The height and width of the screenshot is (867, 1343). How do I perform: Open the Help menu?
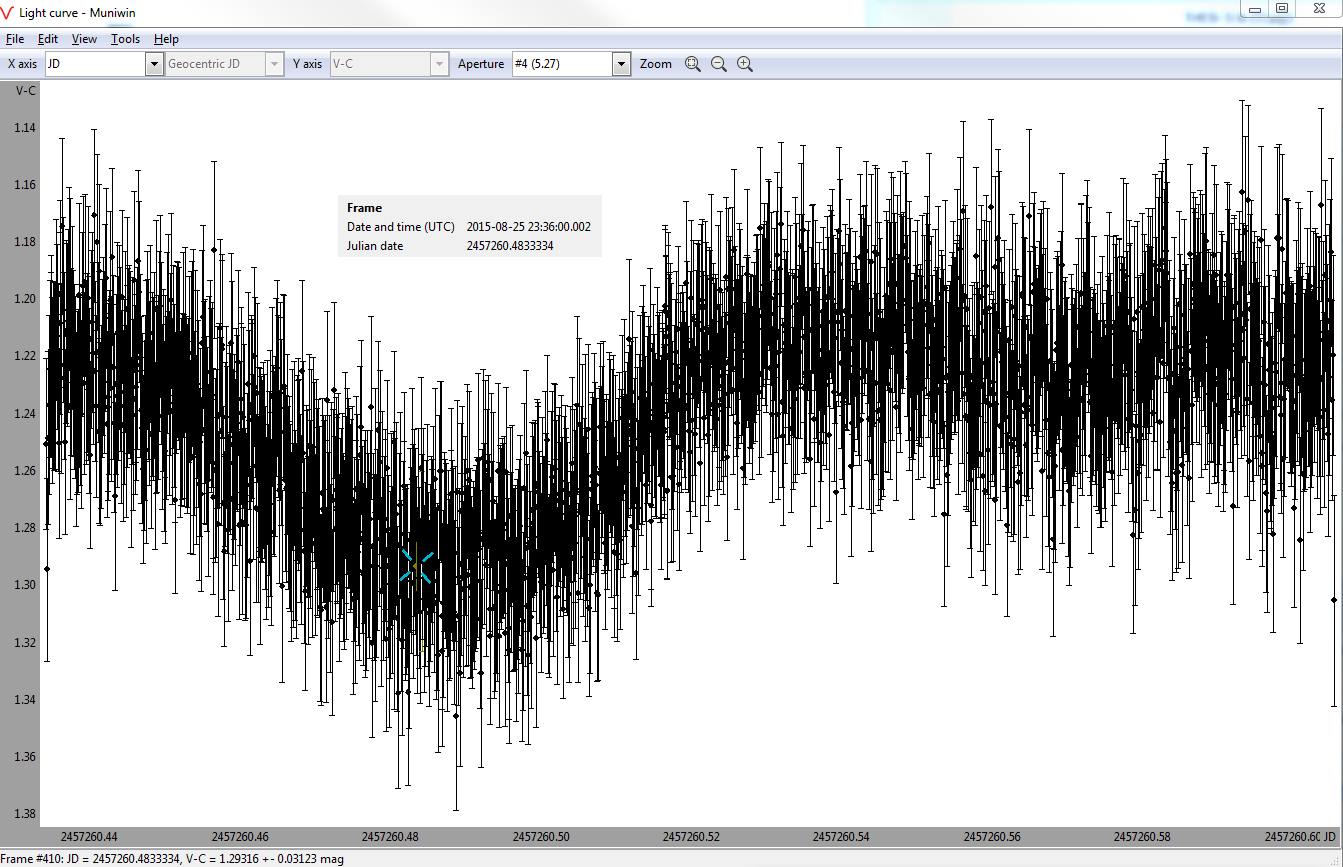pos(166,39)
